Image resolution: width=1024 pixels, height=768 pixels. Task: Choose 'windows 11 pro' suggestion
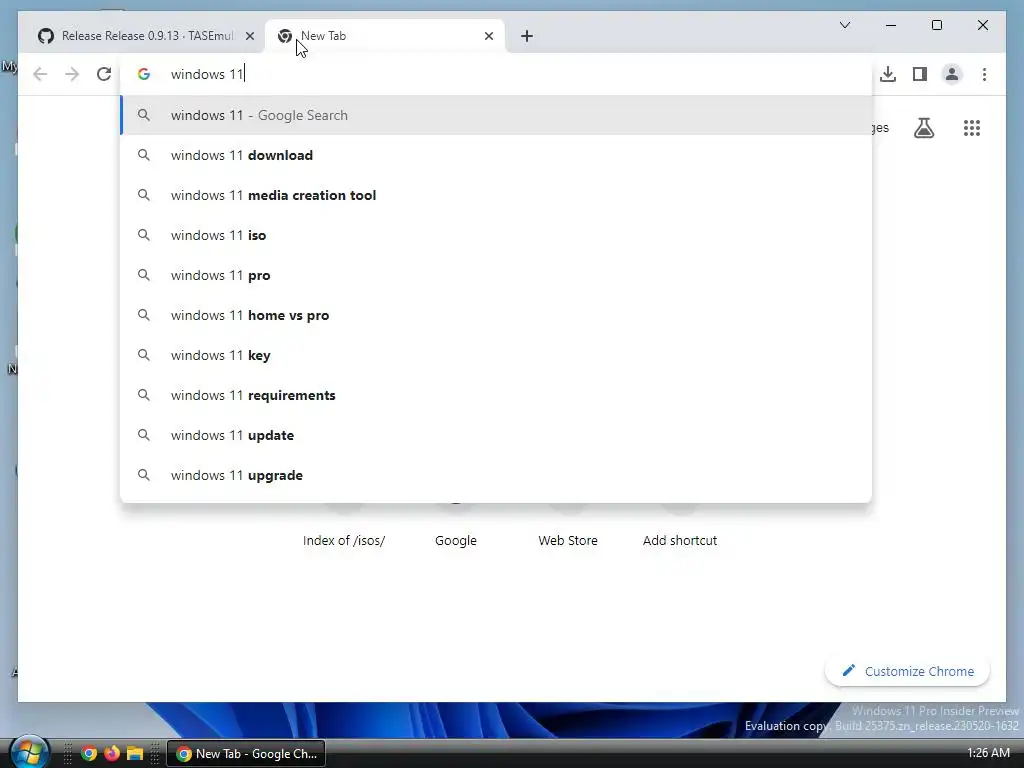[x=496, y=276]
